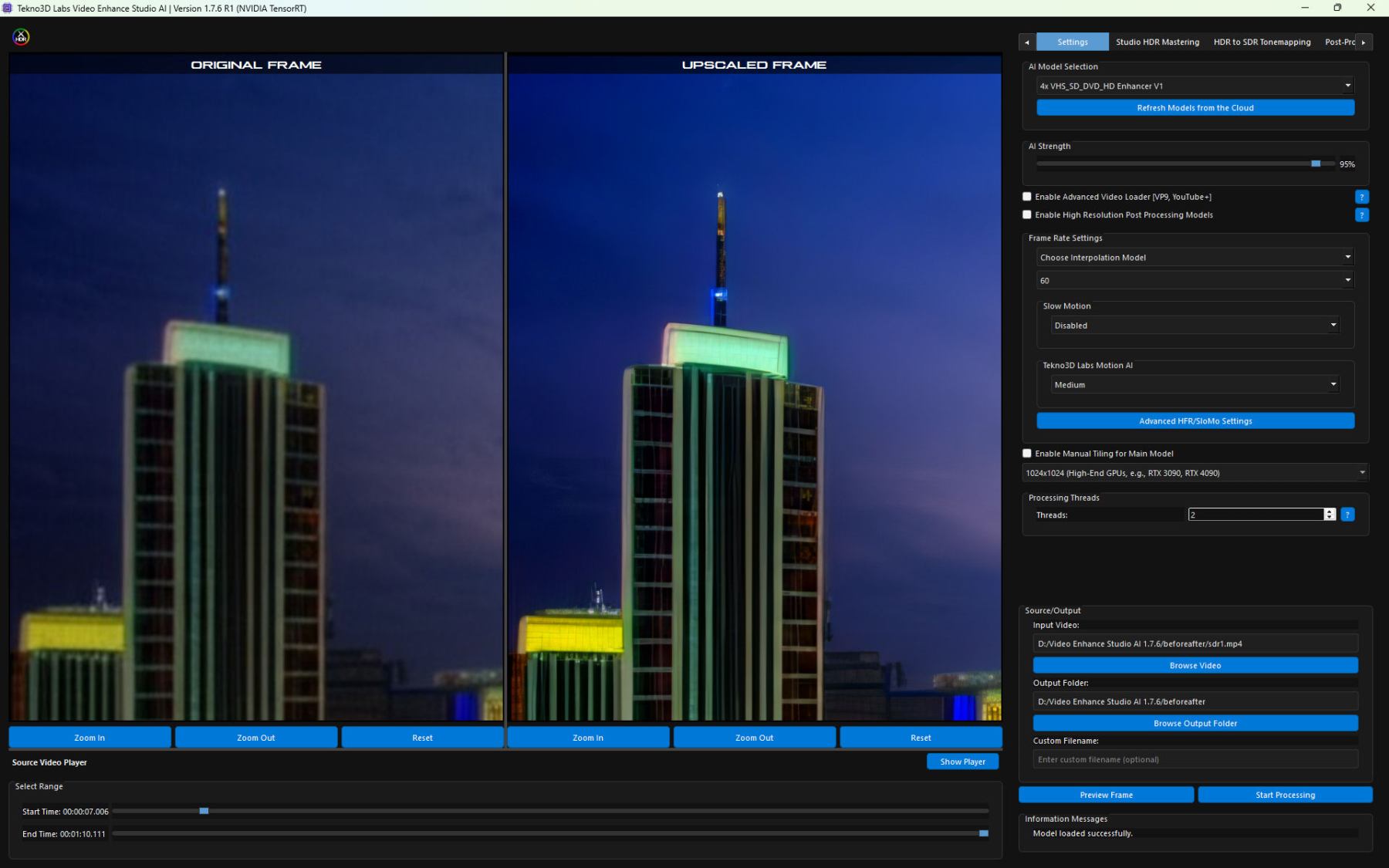Enable Advanced Video Loader checkbox

(x=1027, y=197)
